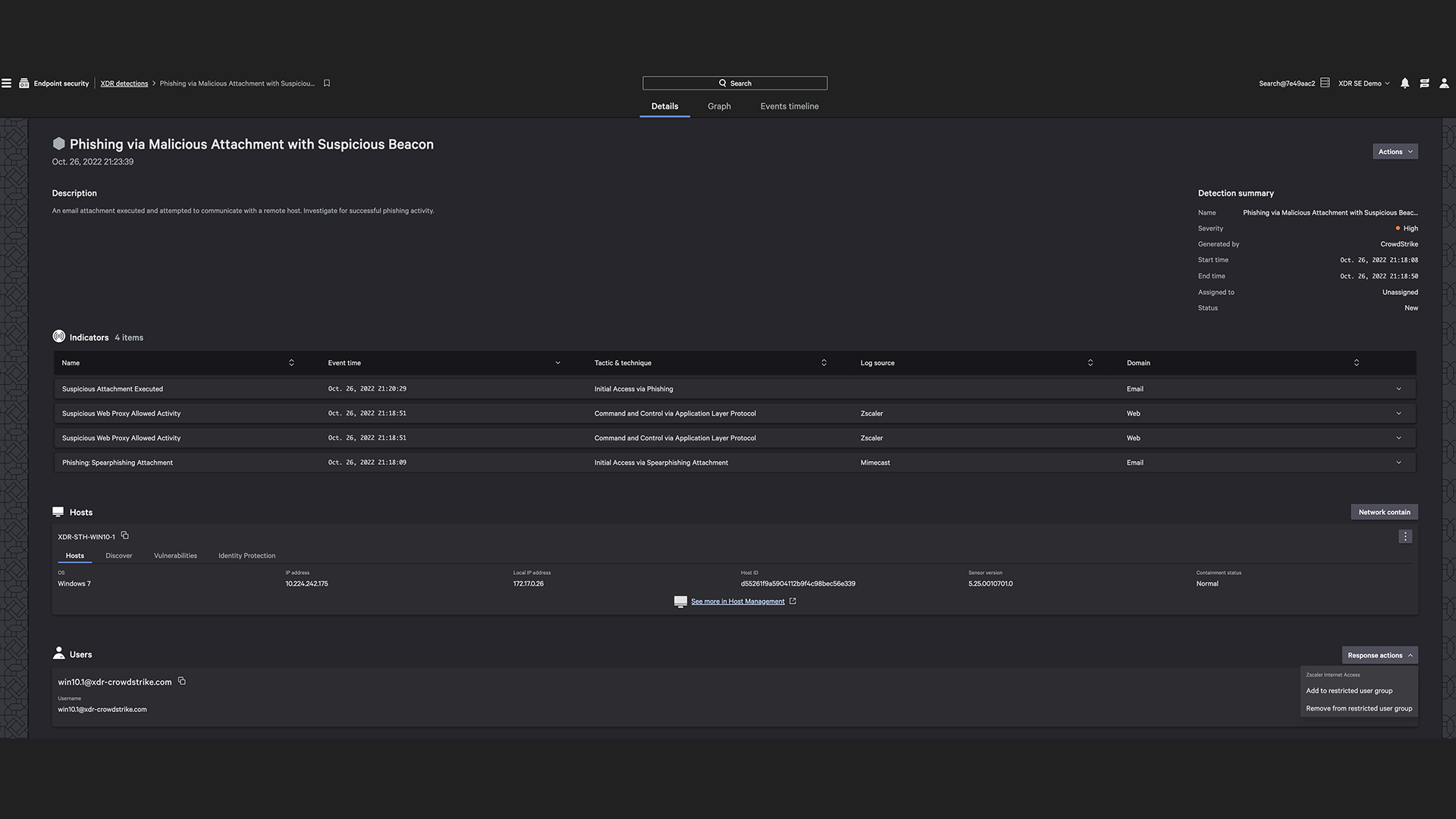Sort indicators by Log source column
Screen dimensions: 1456x819
[x=1090, y=362]
